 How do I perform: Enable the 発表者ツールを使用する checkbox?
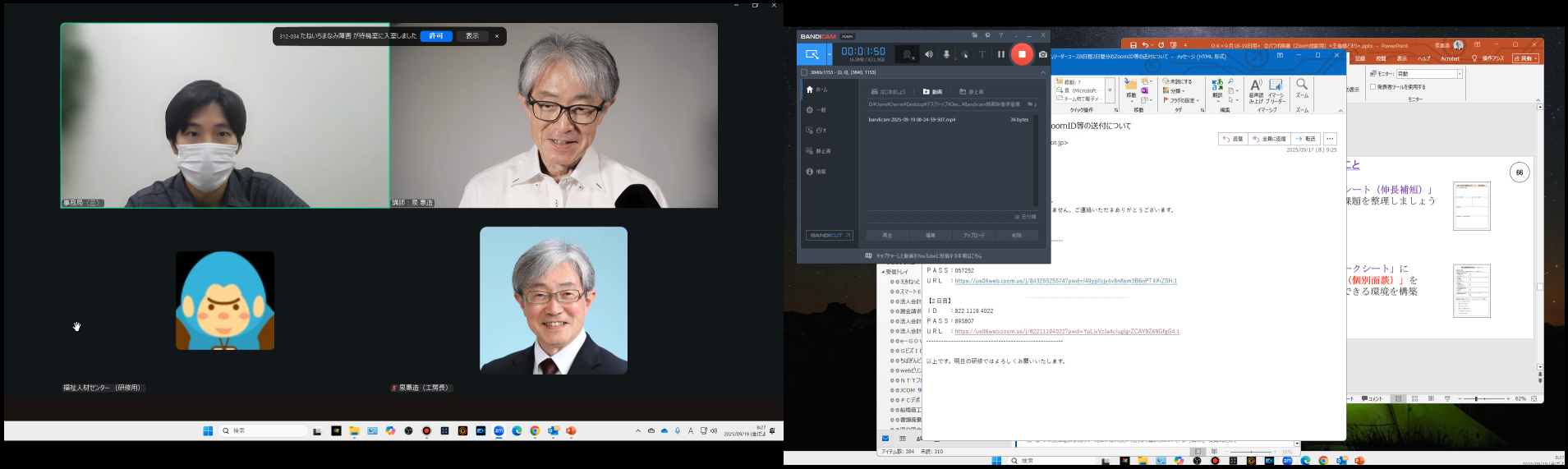click(1373, 86)
